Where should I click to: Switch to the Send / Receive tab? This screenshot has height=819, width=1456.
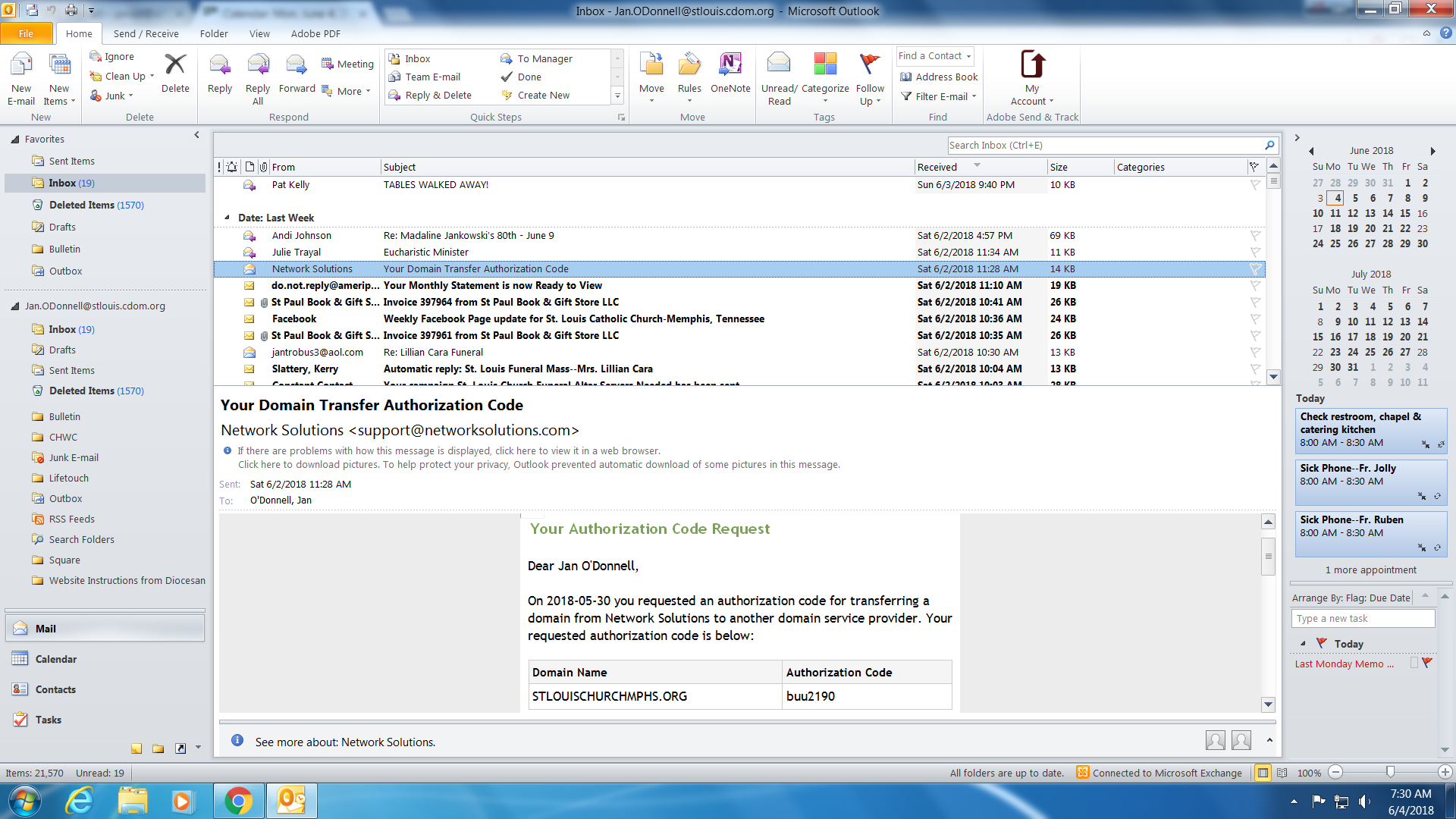coord(146,33)
